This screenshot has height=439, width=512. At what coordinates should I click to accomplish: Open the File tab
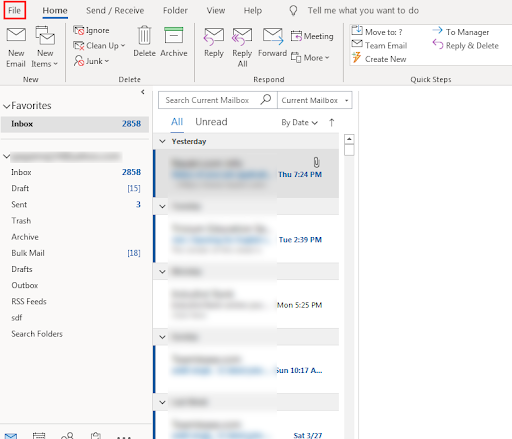pos(15,10)
